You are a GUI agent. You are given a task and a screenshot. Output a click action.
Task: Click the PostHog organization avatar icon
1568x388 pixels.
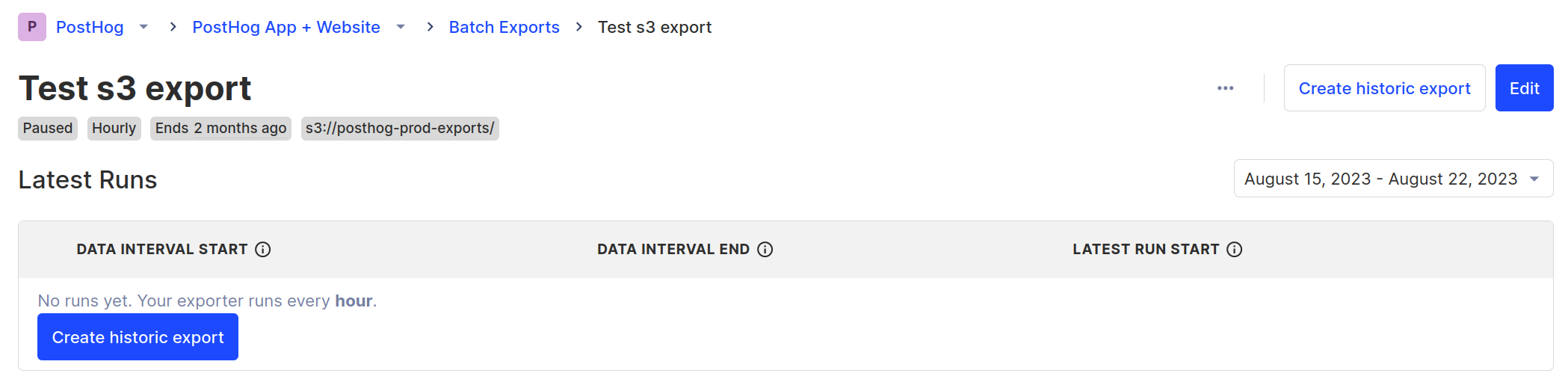point(32,27)
